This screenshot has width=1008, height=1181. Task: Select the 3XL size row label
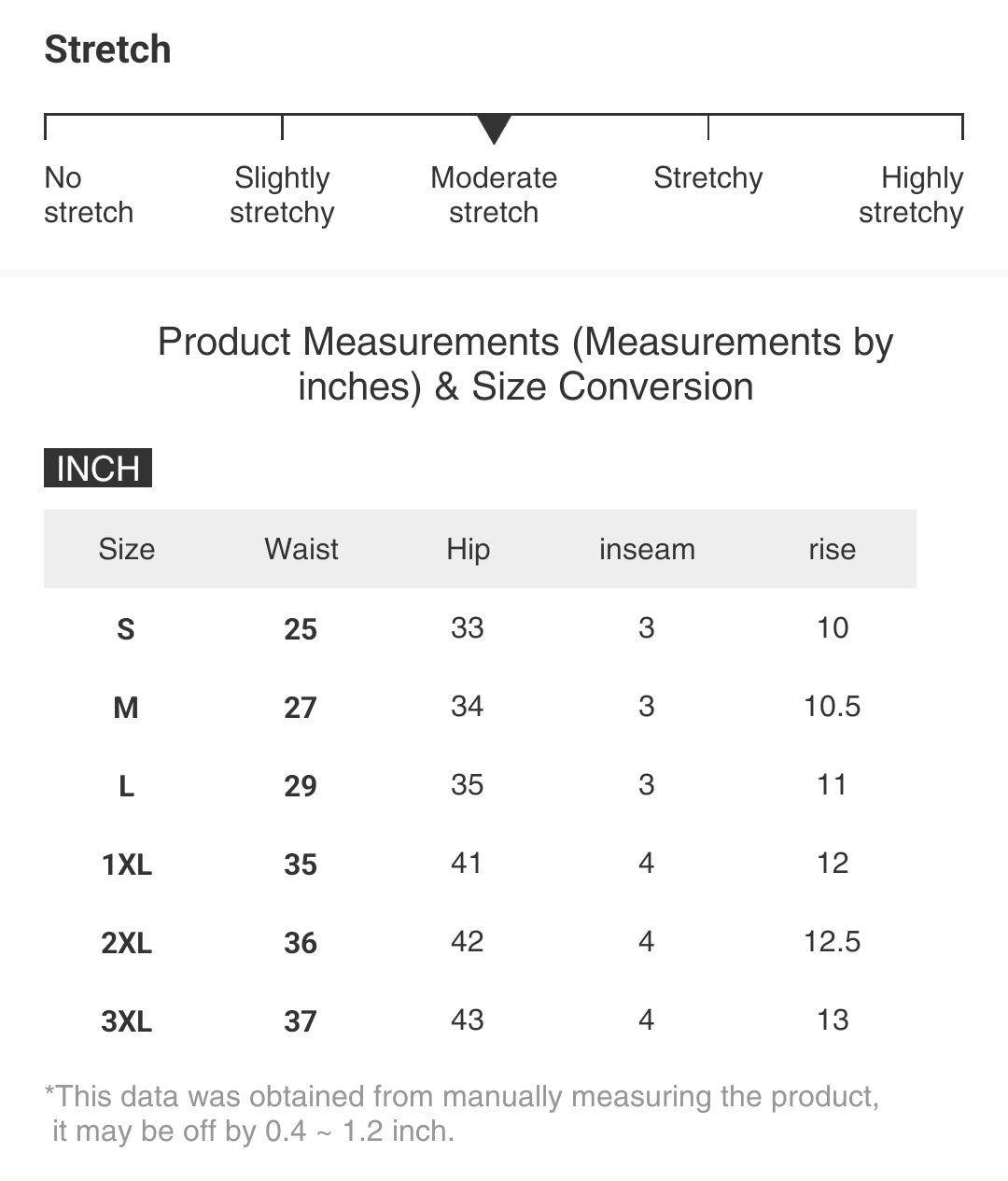[126, 1021]
